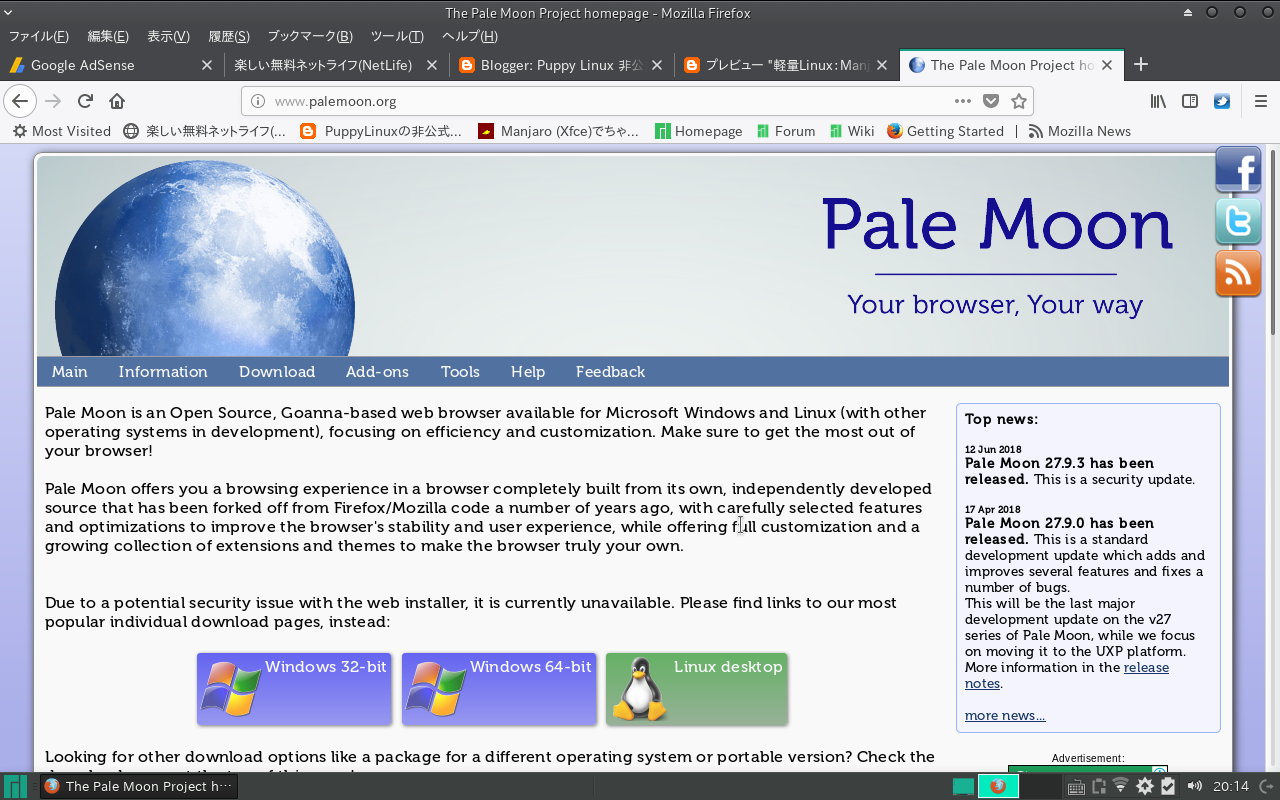Screen dimensions: 1280x800
Task: Go to the browser home page icon
Action: coord(117,101)
